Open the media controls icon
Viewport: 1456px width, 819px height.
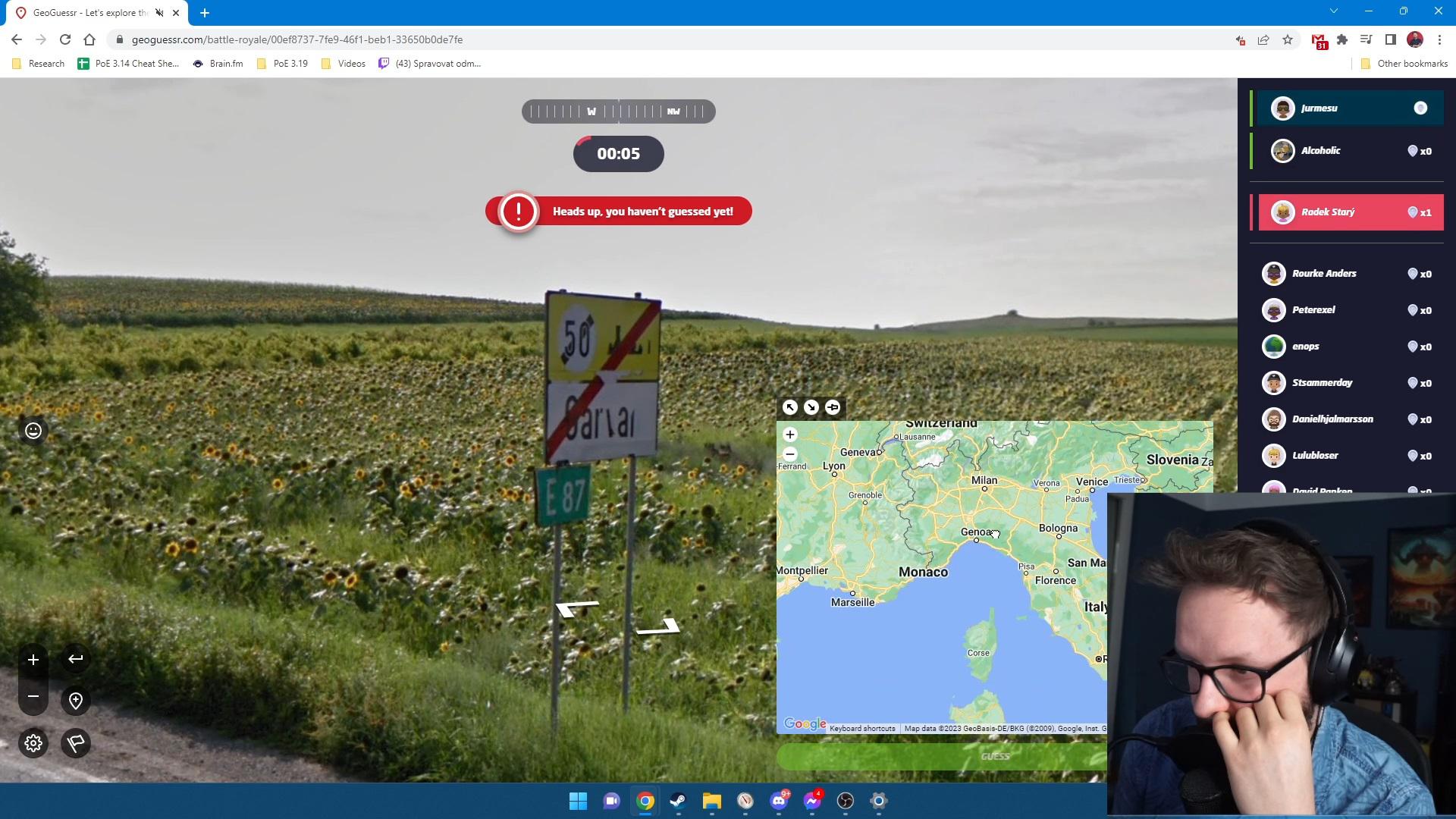1367,39
